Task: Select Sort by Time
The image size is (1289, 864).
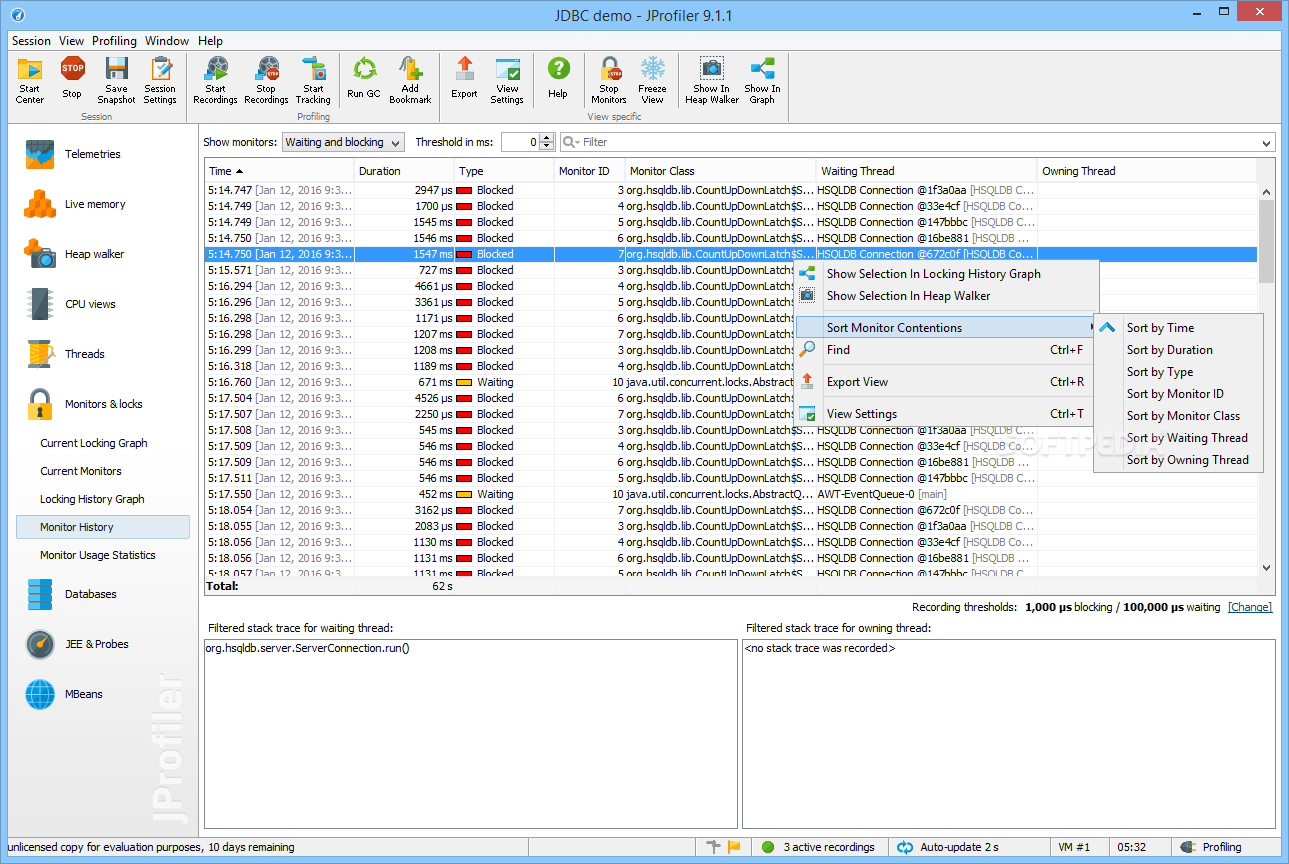Action: (x=1178, y=328)
